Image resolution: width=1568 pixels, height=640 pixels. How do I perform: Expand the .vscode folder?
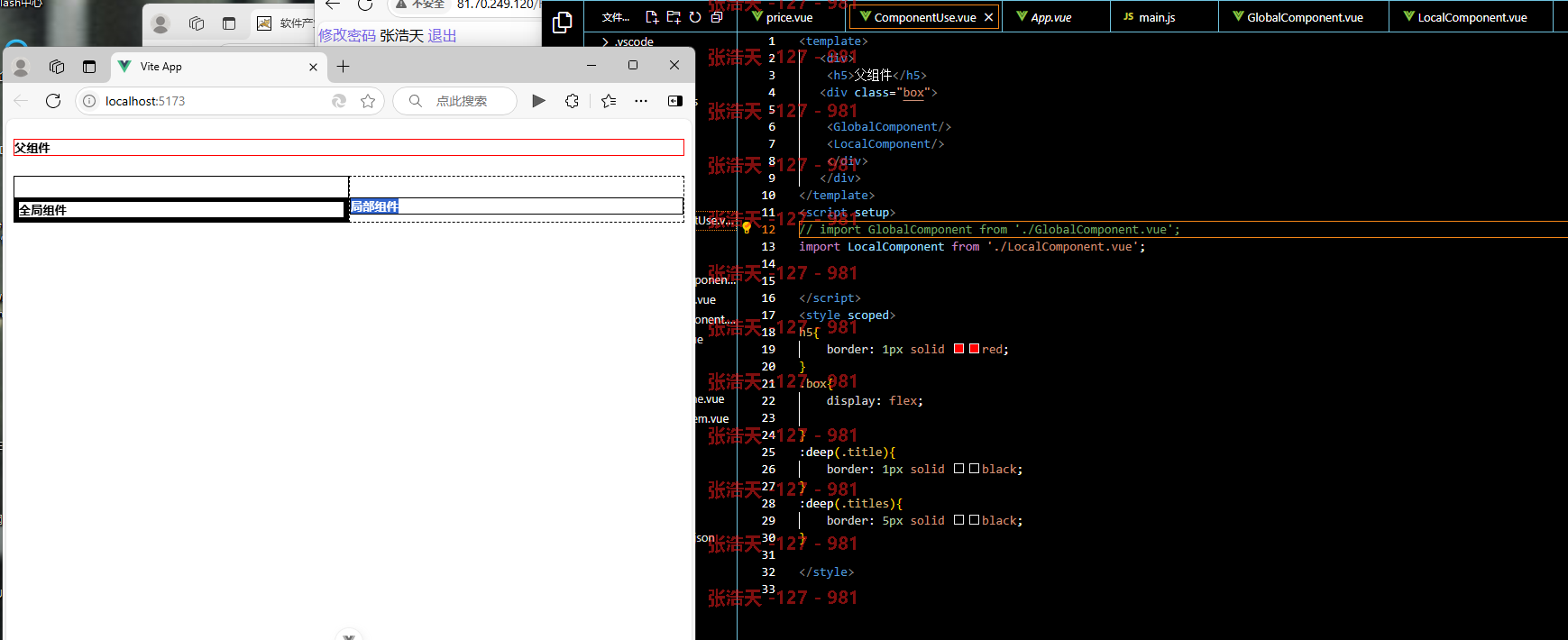[634, 41]
